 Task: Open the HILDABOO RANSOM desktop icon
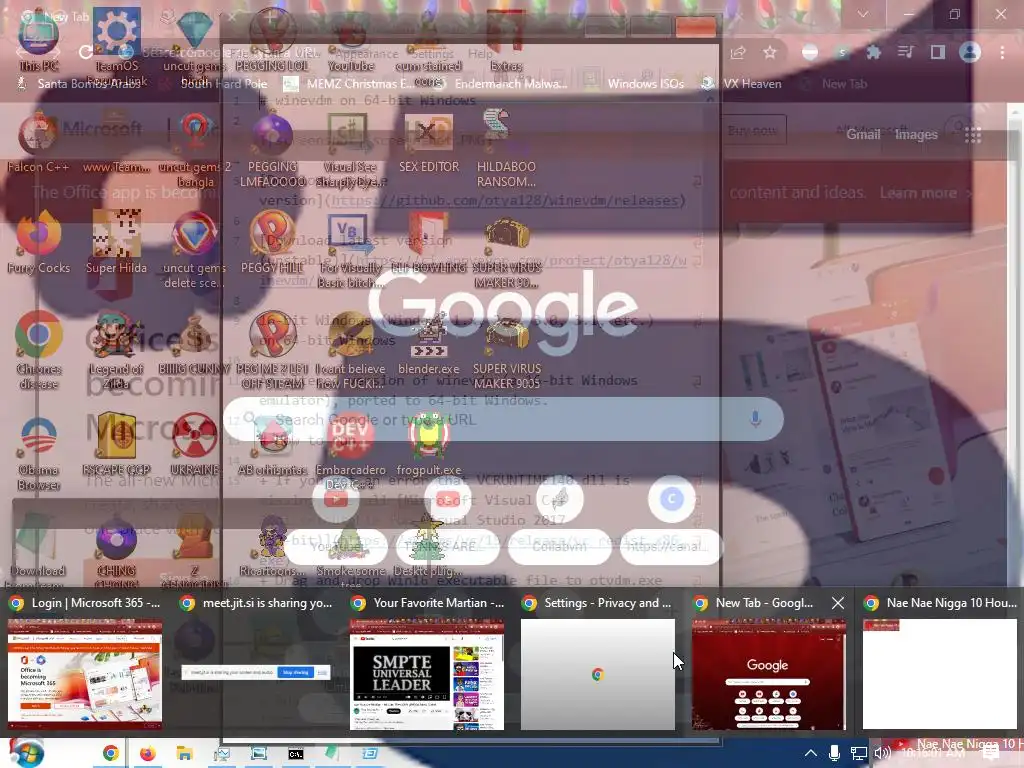coord(506,148)
